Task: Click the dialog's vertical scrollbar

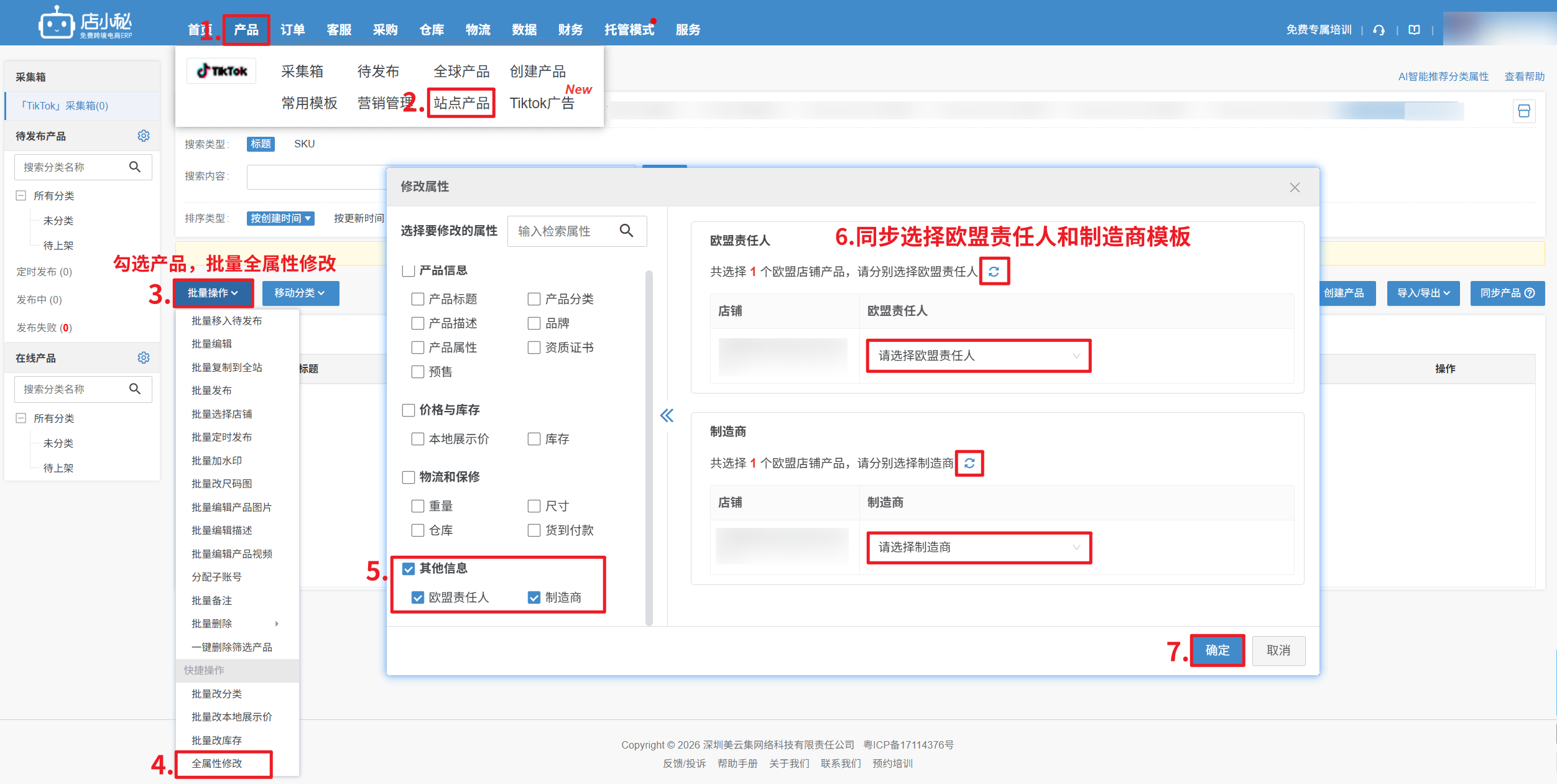Action: (x=649, y=448)
